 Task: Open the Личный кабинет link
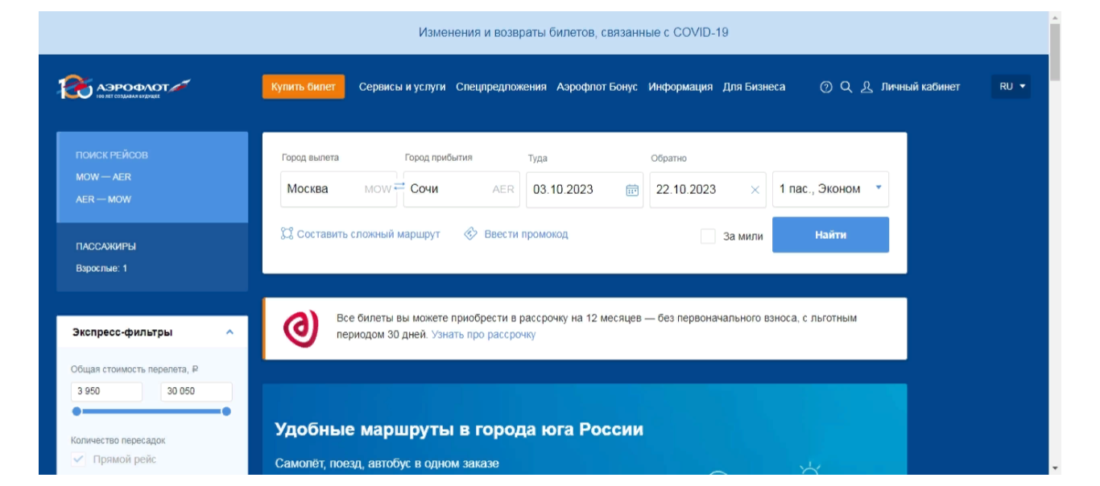tap(920, 87)
